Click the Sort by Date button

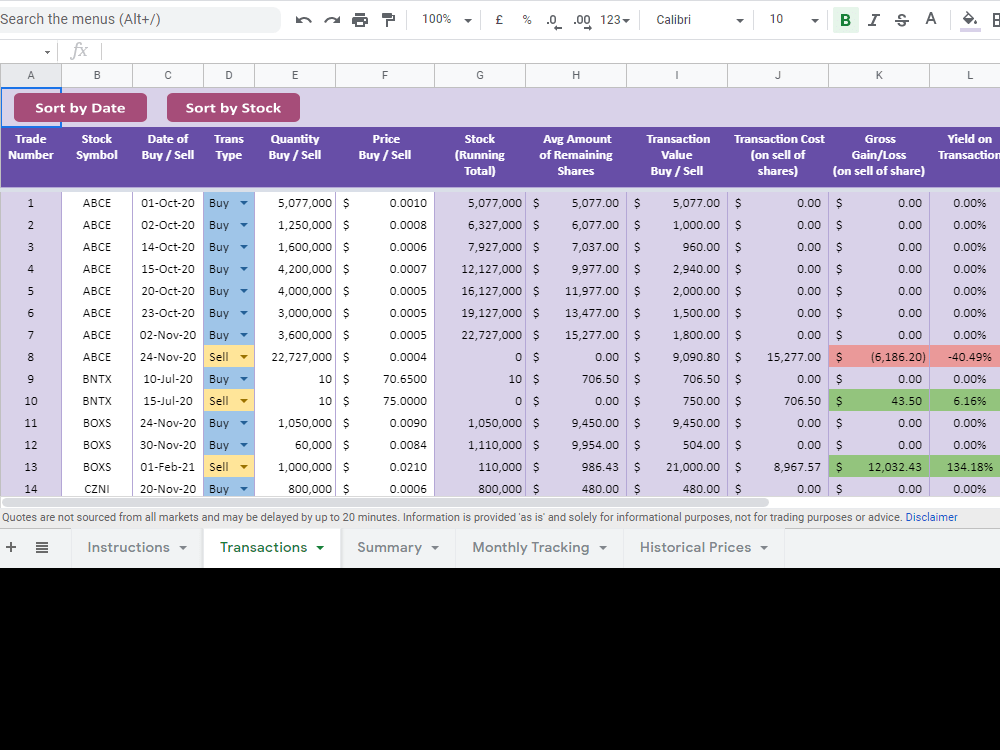pos(79,107)
